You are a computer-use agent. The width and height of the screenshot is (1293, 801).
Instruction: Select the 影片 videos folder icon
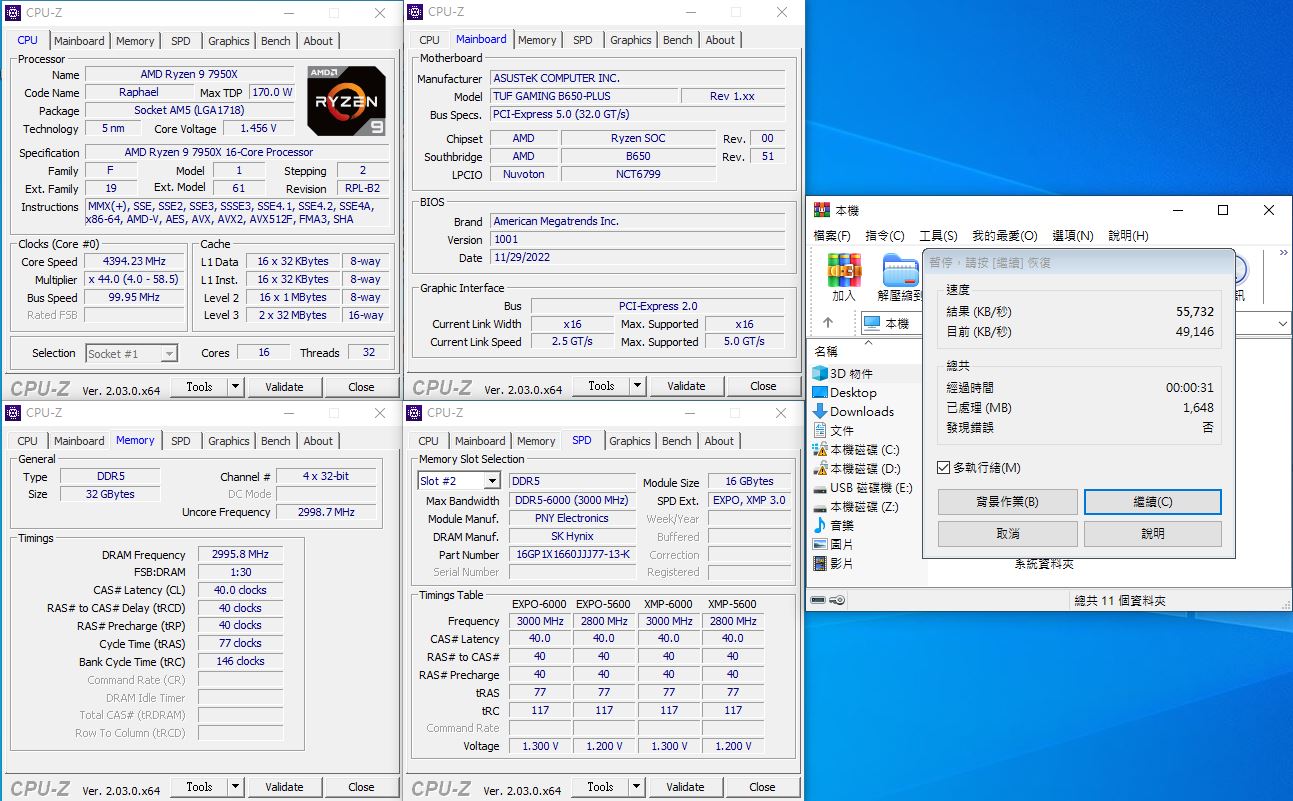click(821, 563)
